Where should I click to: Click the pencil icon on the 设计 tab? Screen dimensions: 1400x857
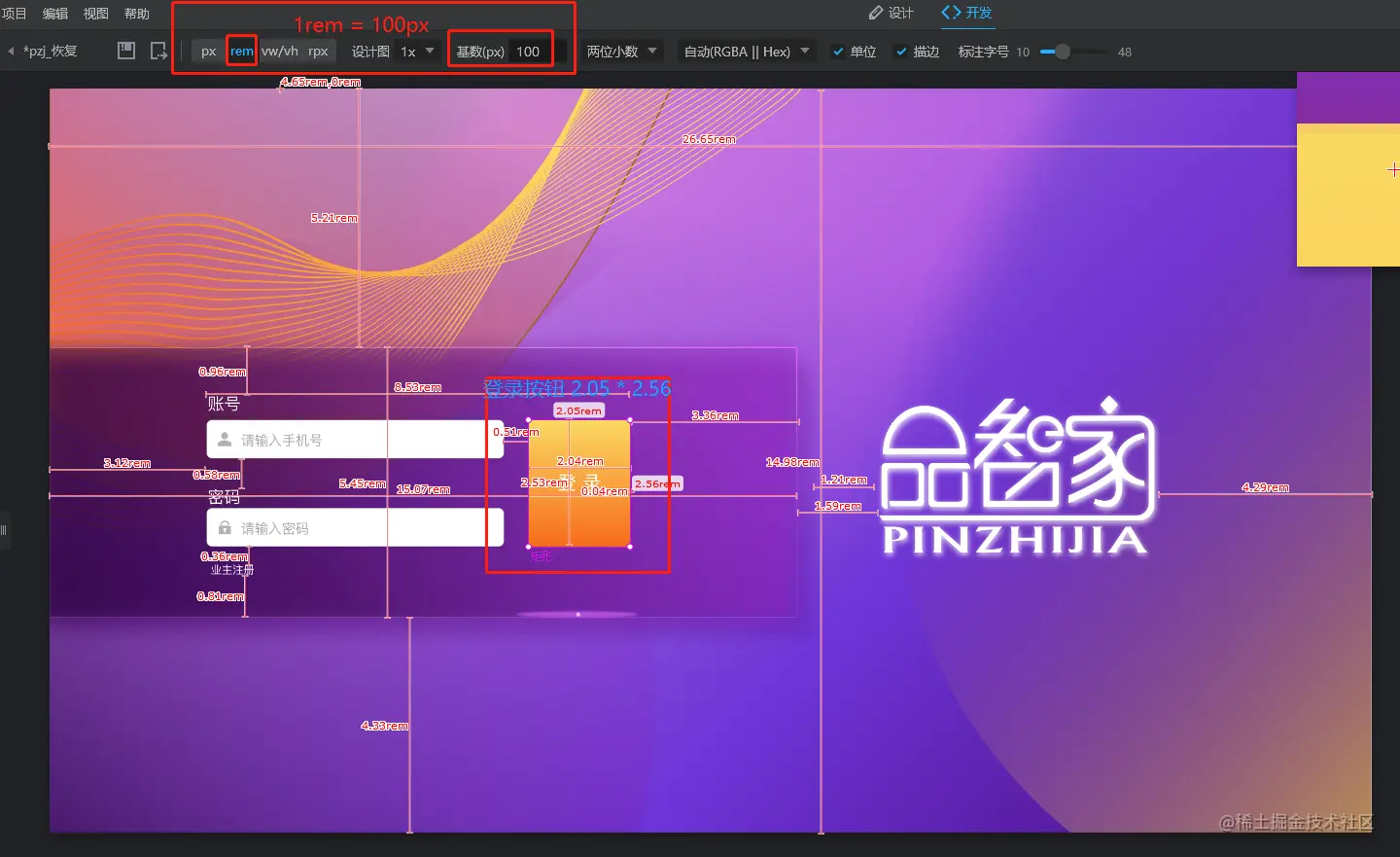(876, 13)
